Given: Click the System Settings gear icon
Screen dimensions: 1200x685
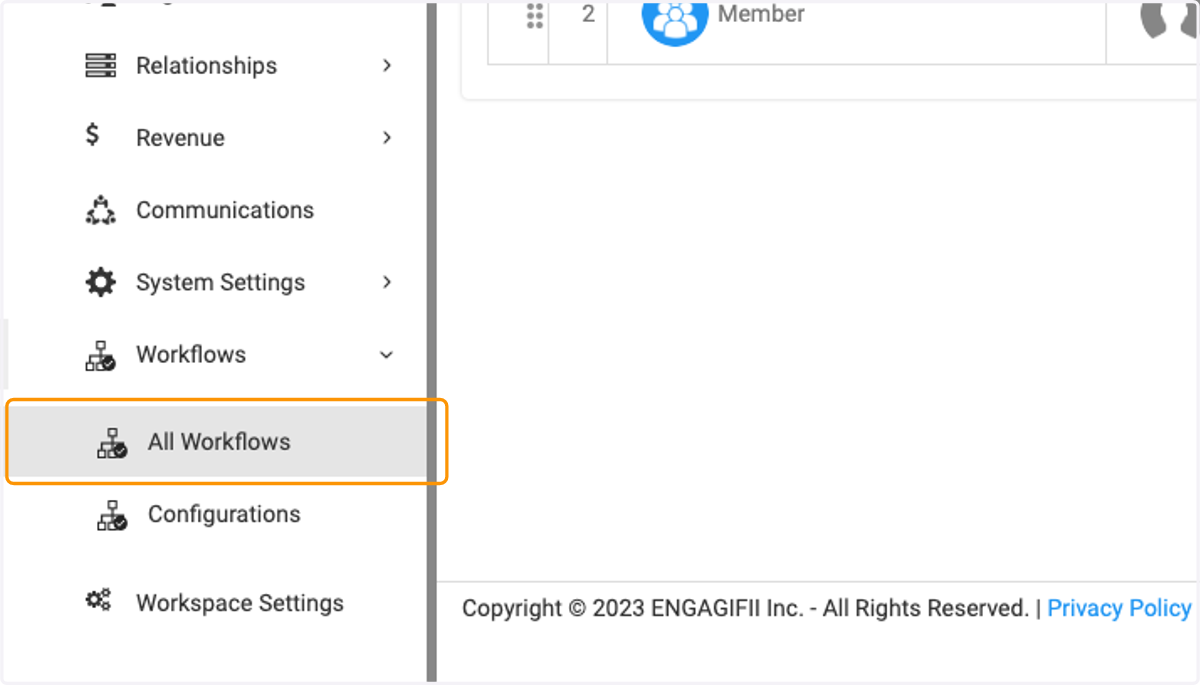Looking at the screenshot, I should [x=100, y=282].
